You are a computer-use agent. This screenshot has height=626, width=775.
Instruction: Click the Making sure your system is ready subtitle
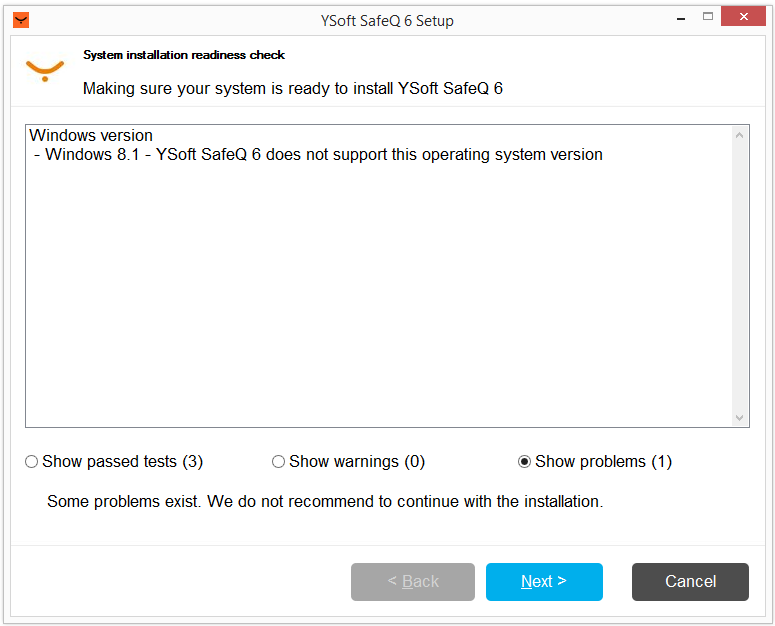click(x=292, y=88)
